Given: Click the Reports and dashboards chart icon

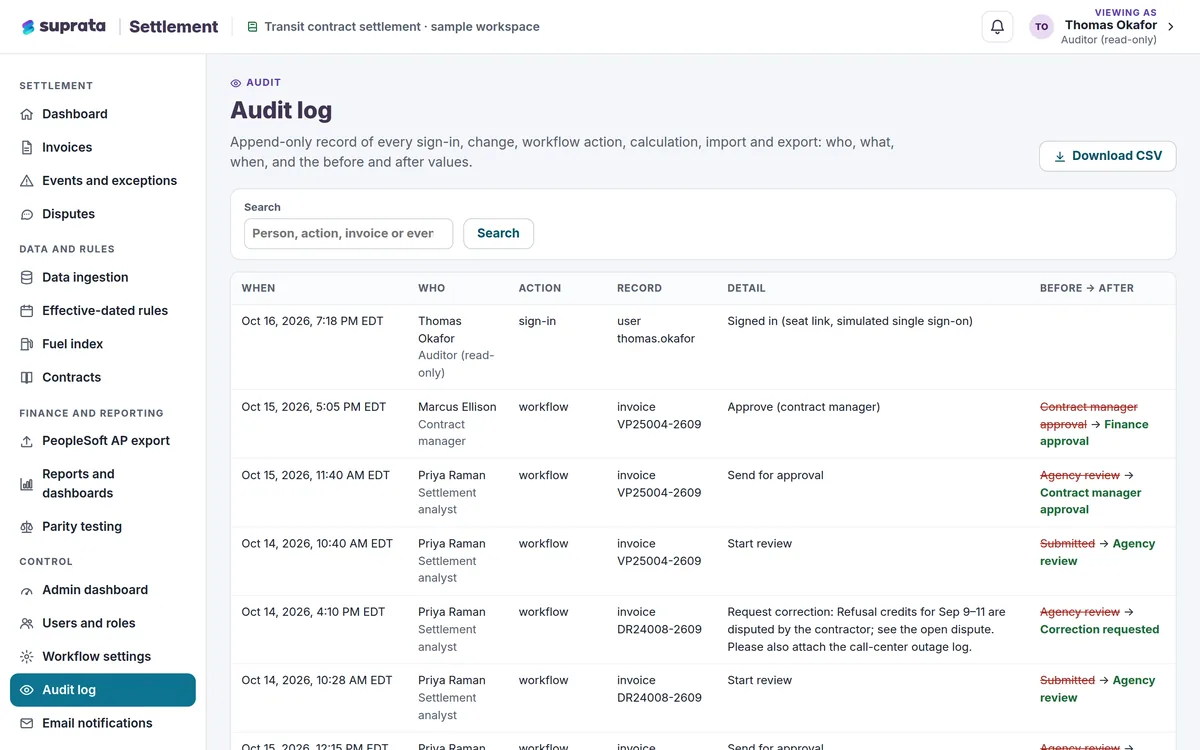Looking at the screenshot, I should [27, 484].
